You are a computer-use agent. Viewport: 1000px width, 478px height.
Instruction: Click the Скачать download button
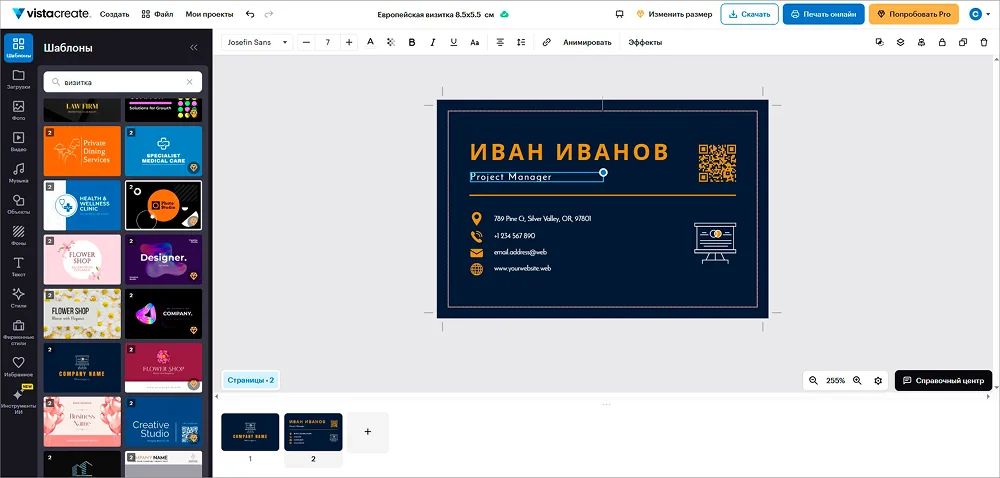[749, 14]
